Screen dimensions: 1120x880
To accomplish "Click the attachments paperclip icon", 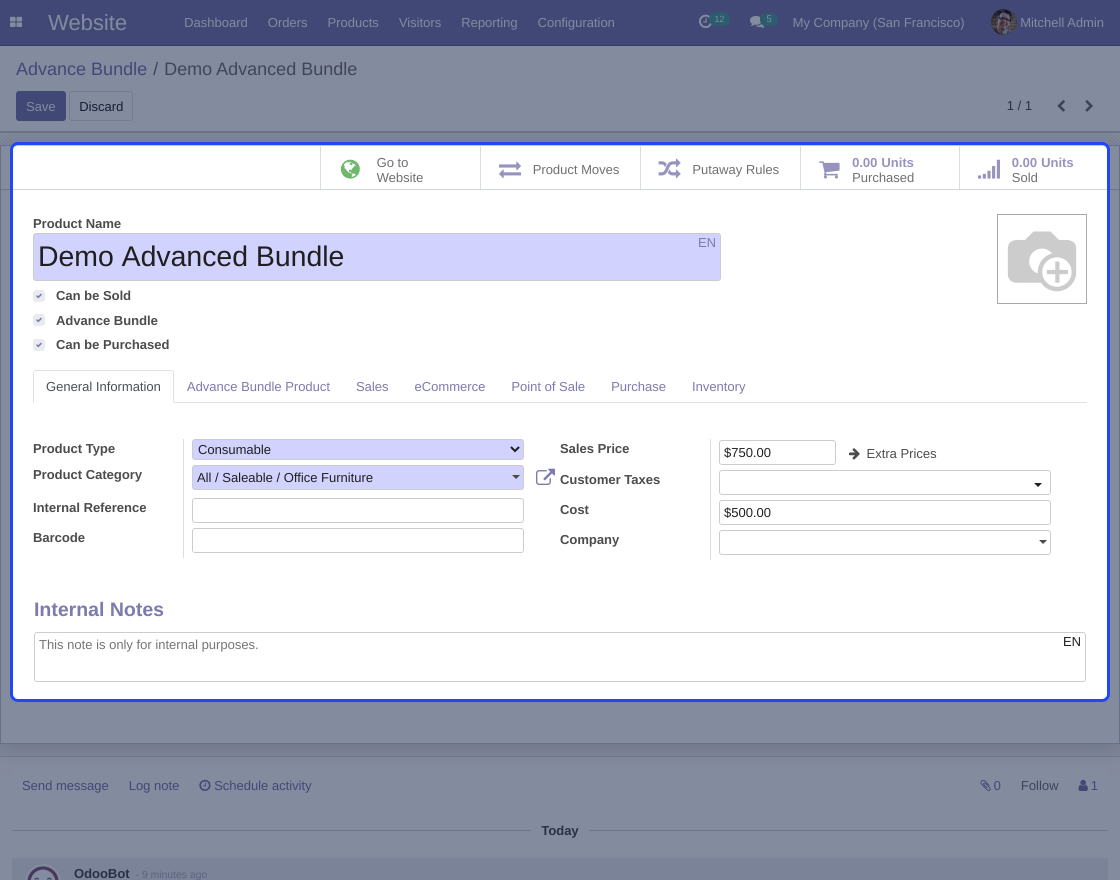I will (x=985, y=786).
